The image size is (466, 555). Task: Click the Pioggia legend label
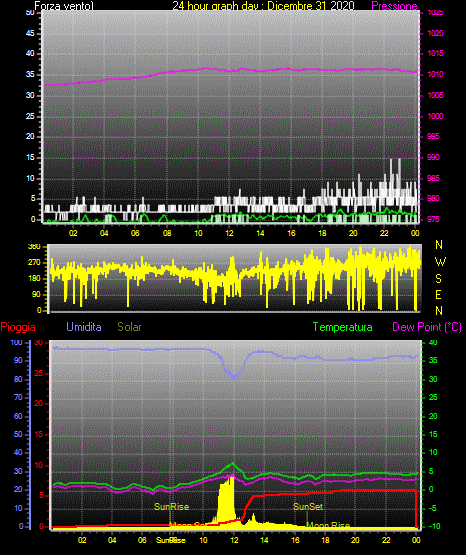pyautogui.click(x=18, y=327)
